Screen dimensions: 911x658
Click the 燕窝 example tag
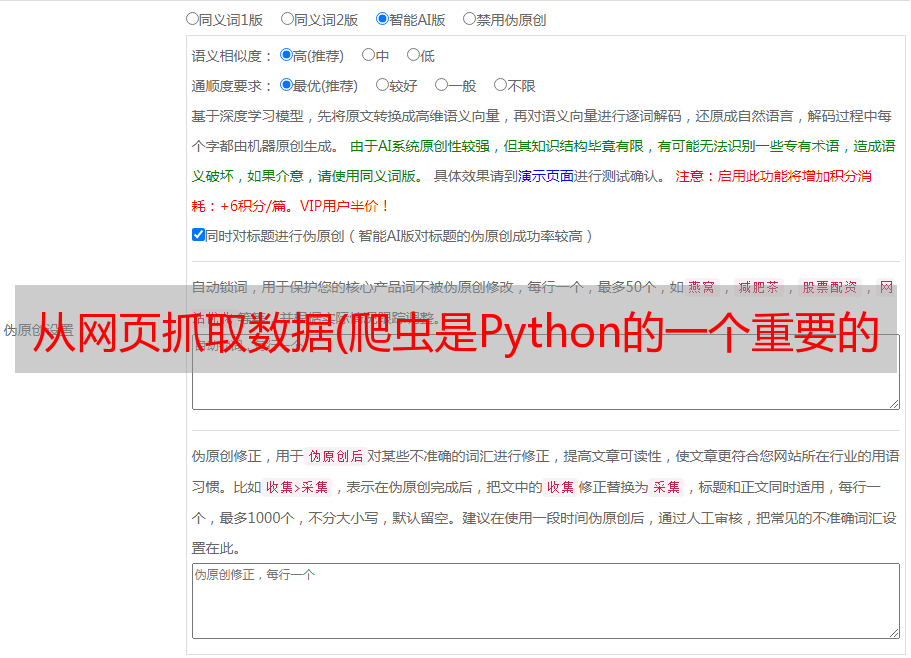701,287
